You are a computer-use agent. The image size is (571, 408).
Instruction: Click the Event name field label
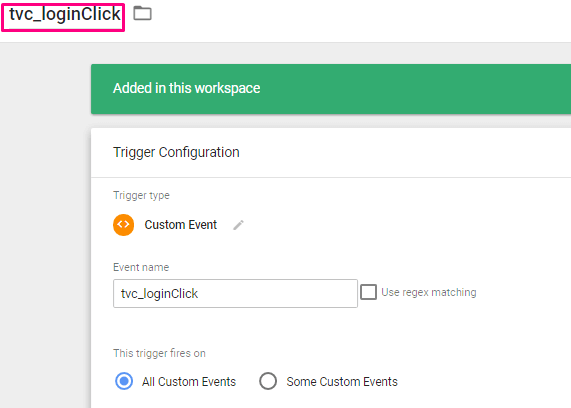[141, 267]
